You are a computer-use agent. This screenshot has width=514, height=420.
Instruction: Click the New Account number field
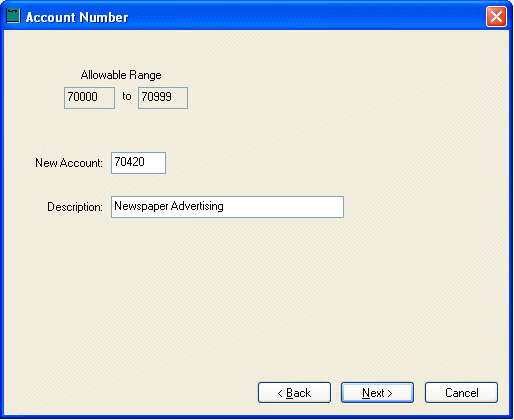coord(138,163)
